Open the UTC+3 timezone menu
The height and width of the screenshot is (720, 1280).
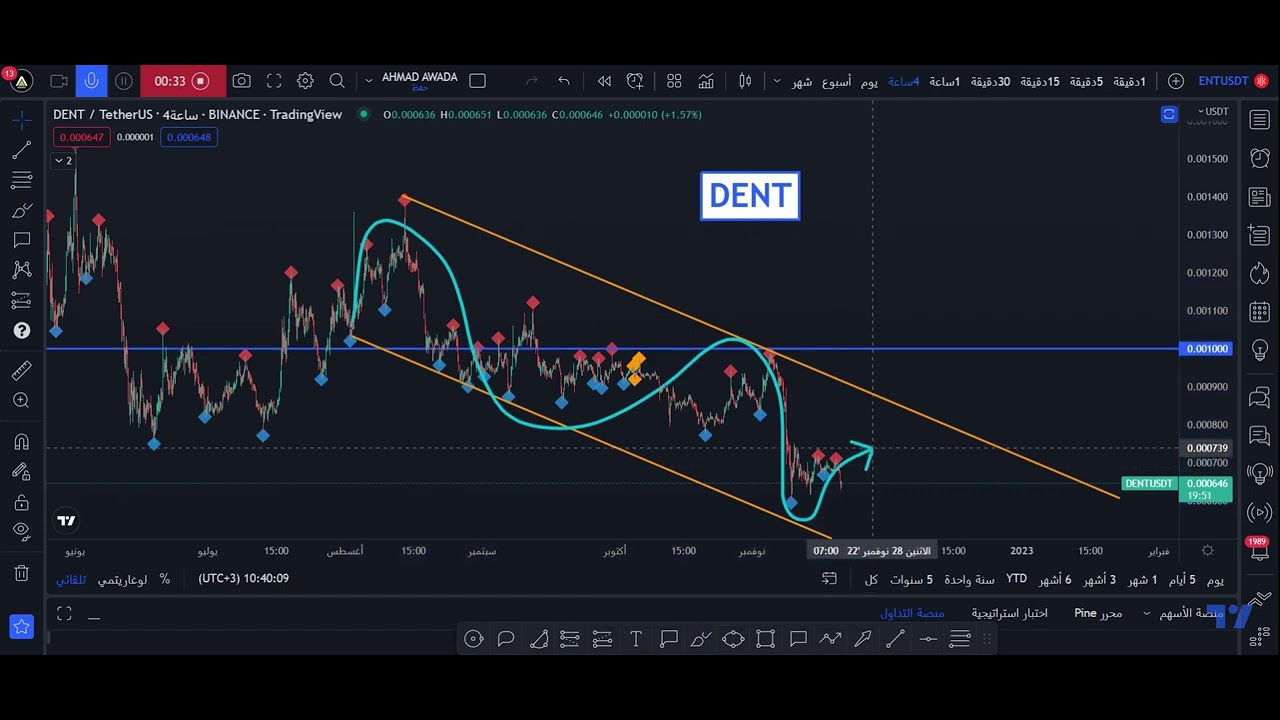tap(244, 579)
